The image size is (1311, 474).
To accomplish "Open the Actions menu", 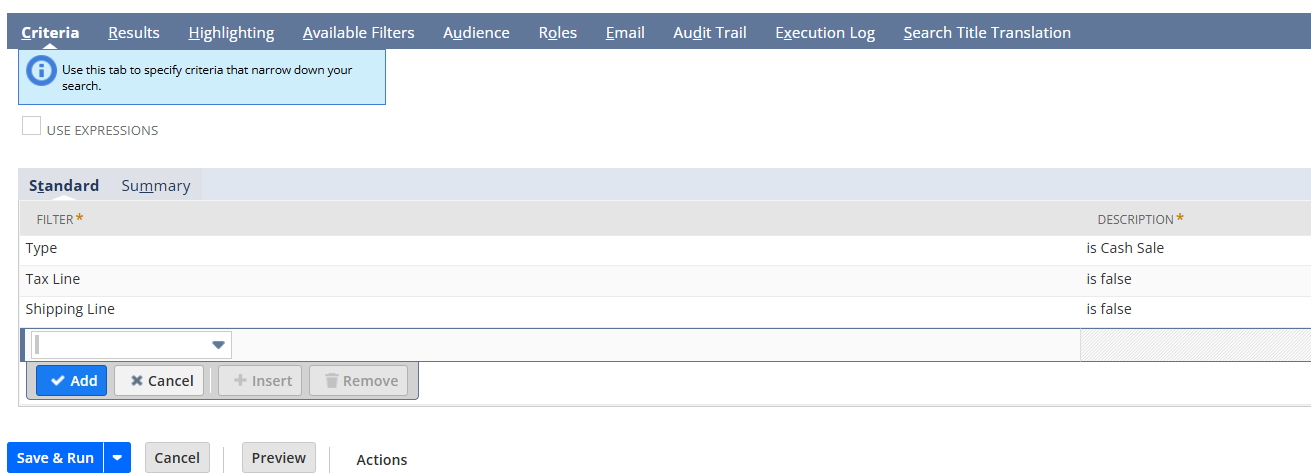I will 382,460.
